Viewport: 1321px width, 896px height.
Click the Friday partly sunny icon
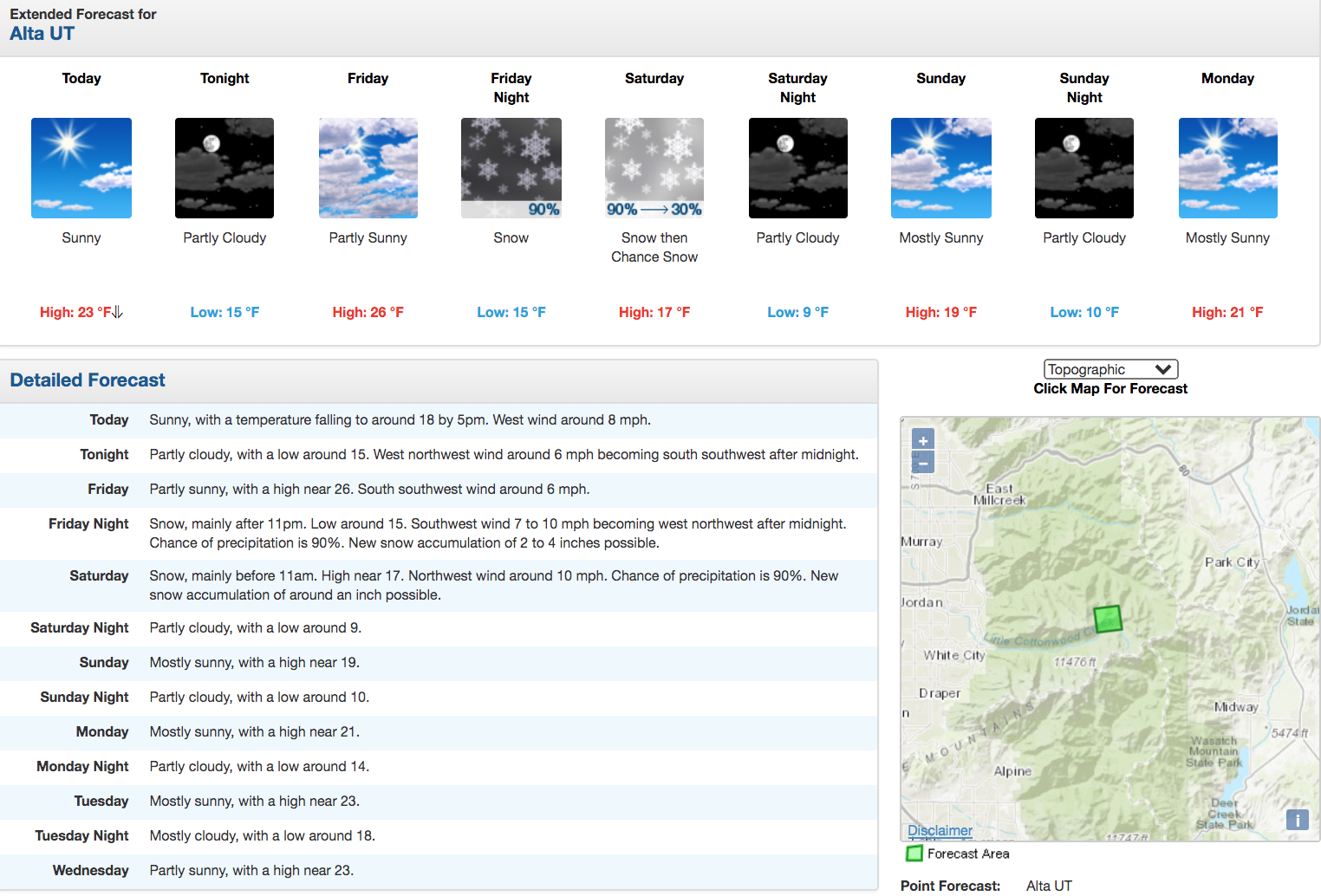coord(368,168)
